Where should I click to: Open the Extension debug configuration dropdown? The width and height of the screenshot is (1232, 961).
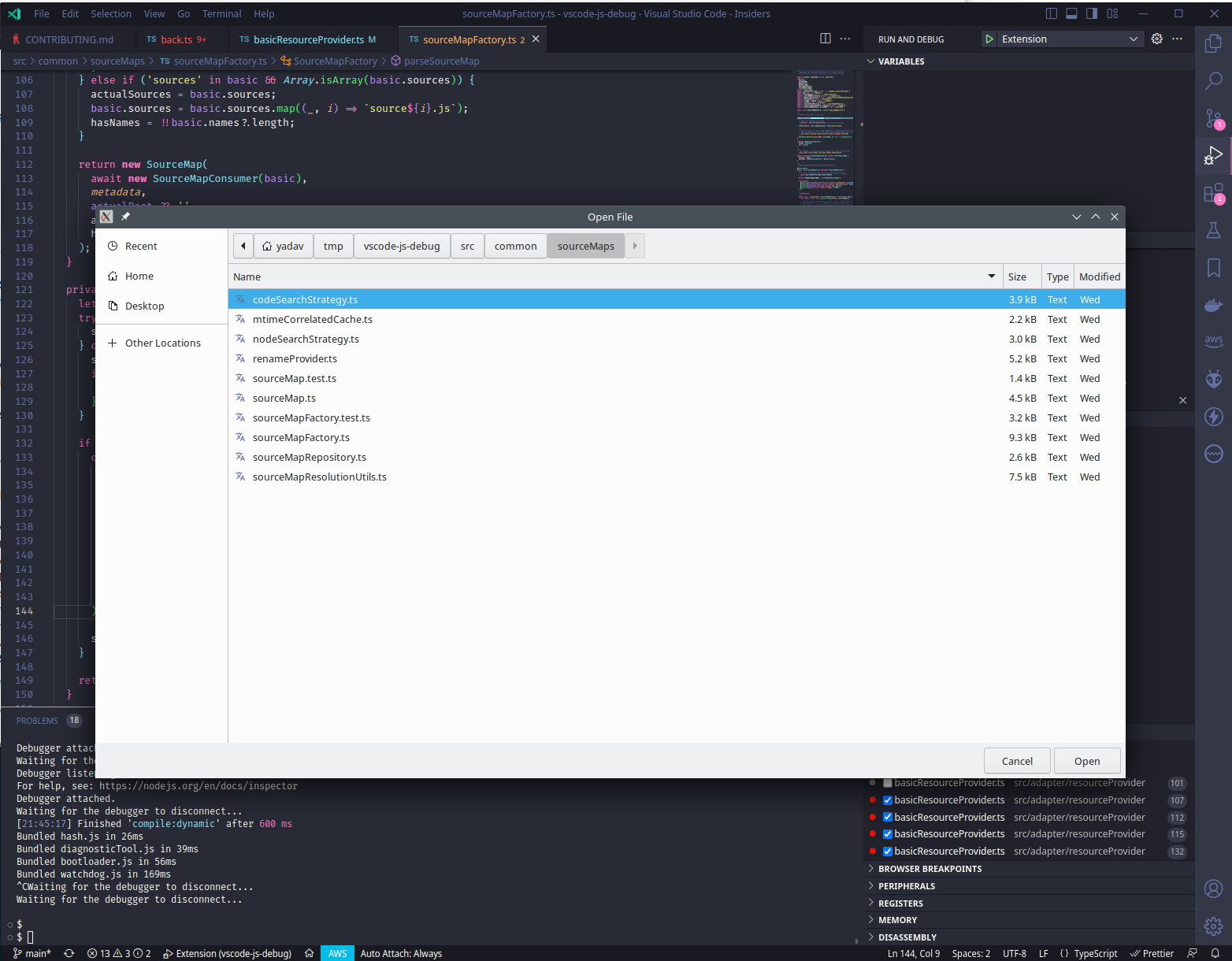tap(1133, 39)
